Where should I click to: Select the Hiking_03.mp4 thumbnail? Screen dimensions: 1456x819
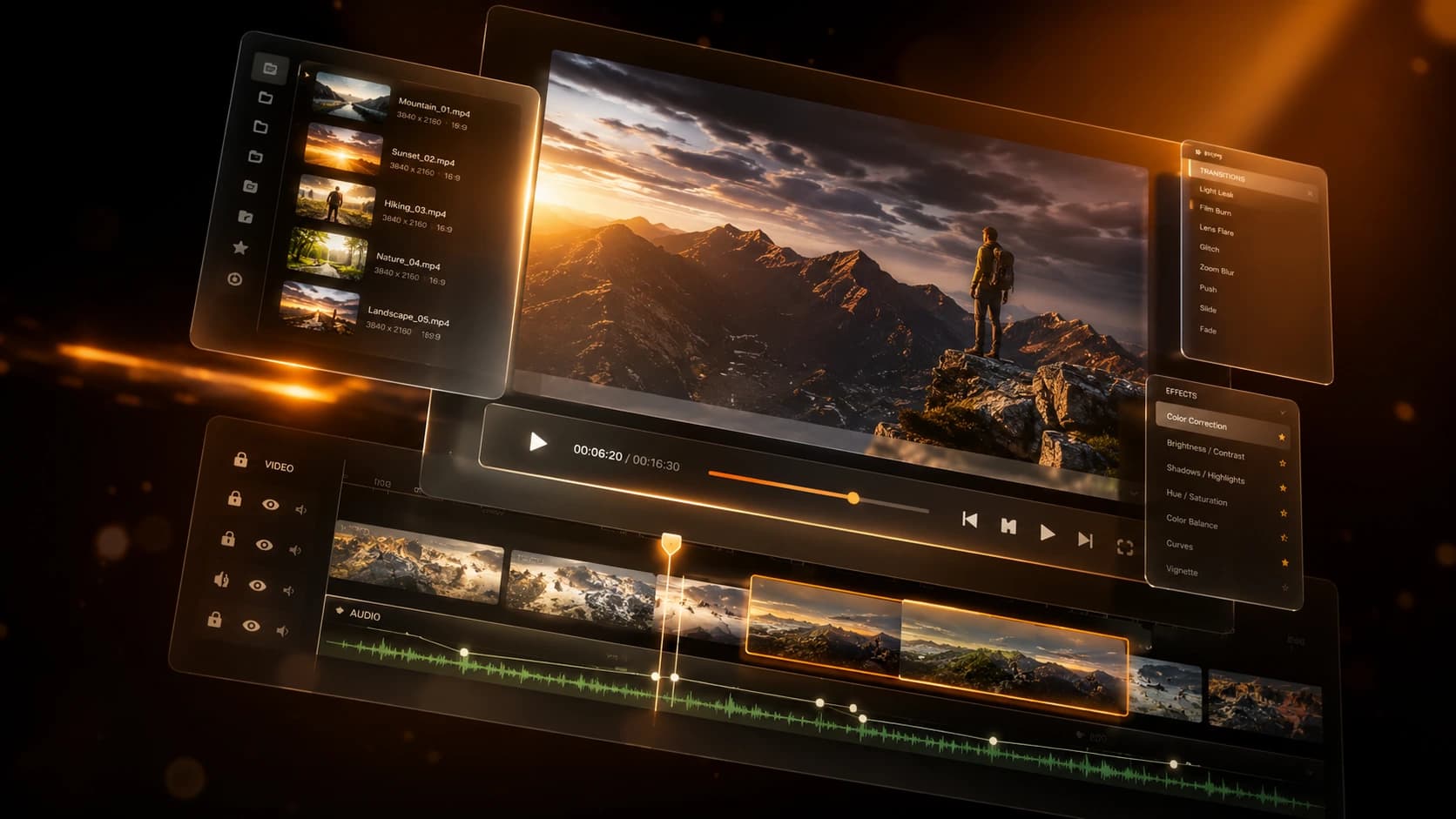tap(336, 201)
